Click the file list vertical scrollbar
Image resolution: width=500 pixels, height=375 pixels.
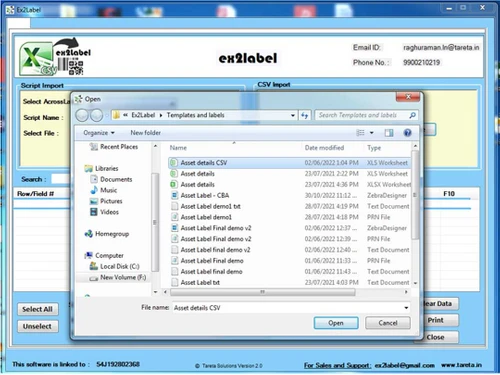[415, 195]
